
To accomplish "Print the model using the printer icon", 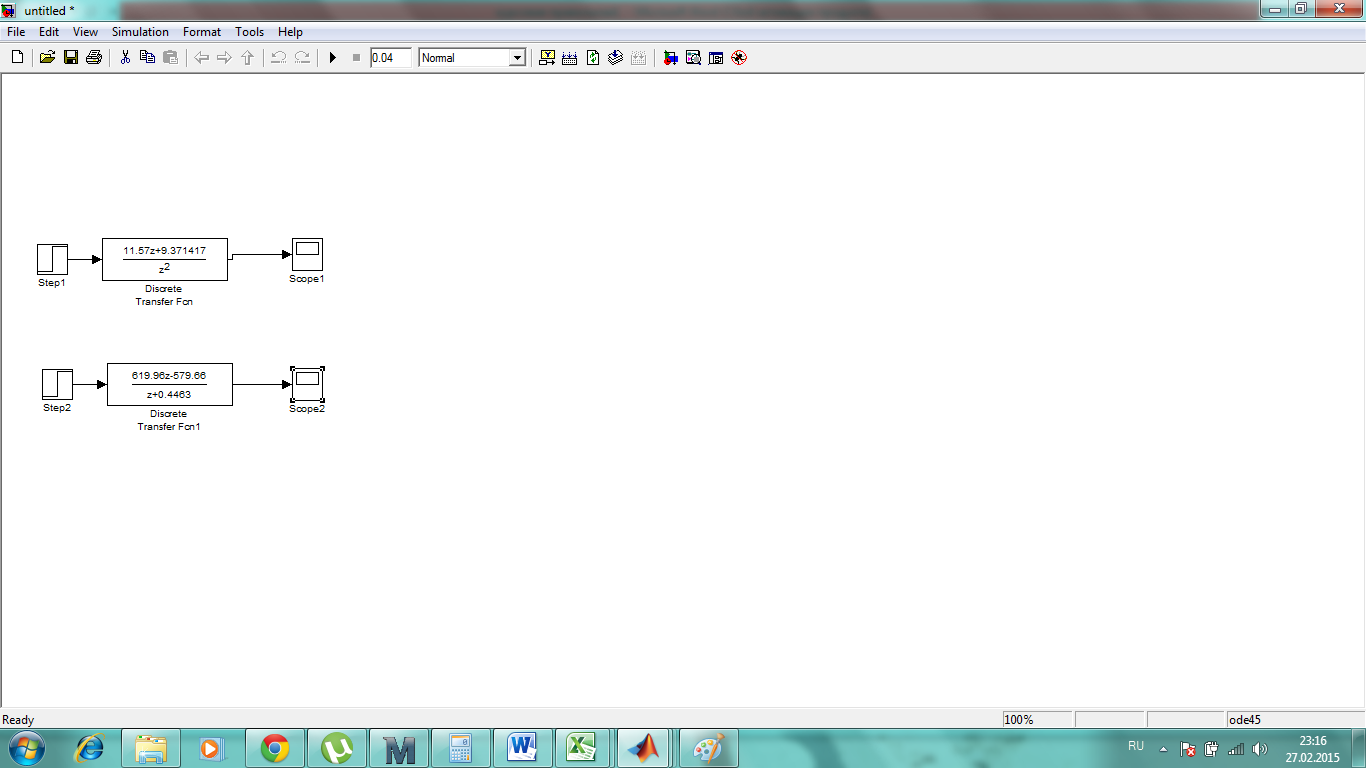I will [94, 58].
